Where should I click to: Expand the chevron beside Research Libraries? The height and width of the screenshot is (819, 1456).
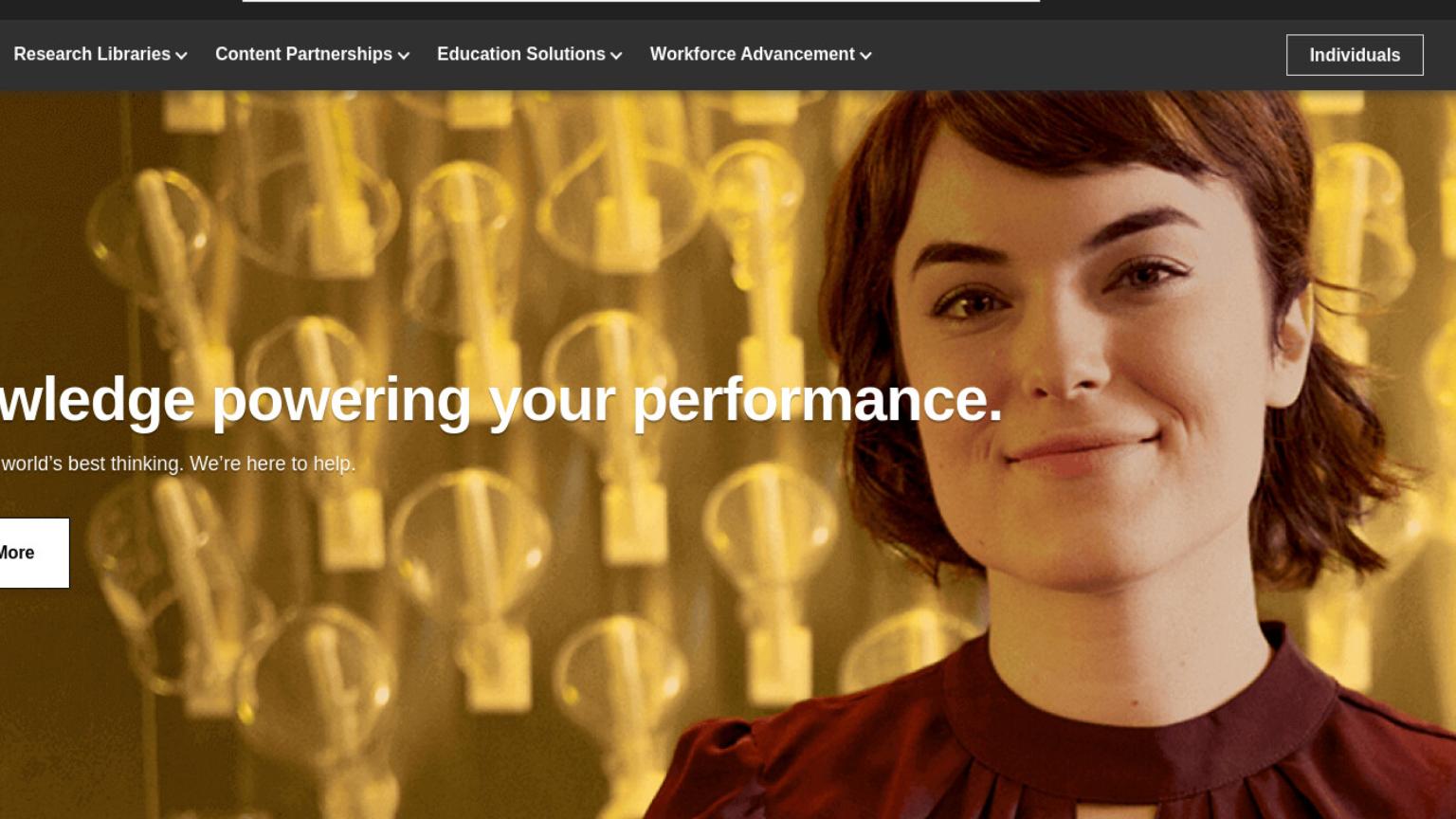[x=181, y=56]
